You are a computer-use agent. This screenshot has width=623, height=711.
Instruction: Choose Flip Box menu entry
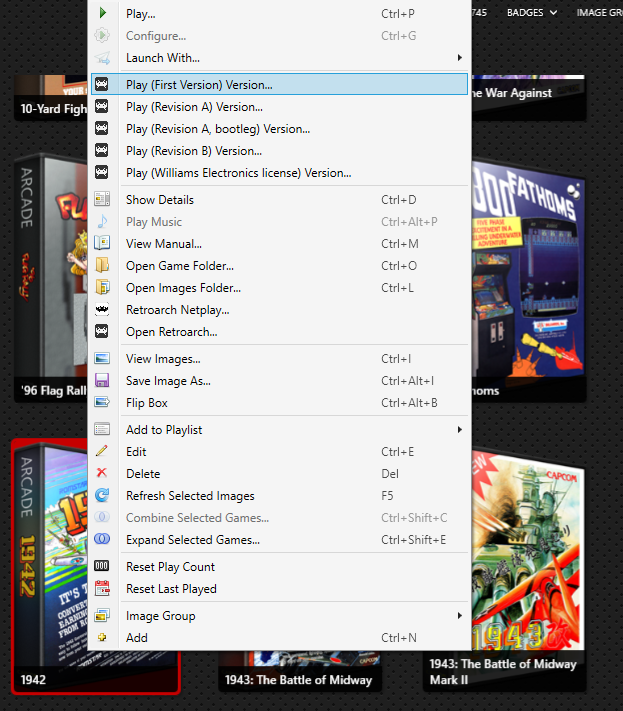coord(280,403)
